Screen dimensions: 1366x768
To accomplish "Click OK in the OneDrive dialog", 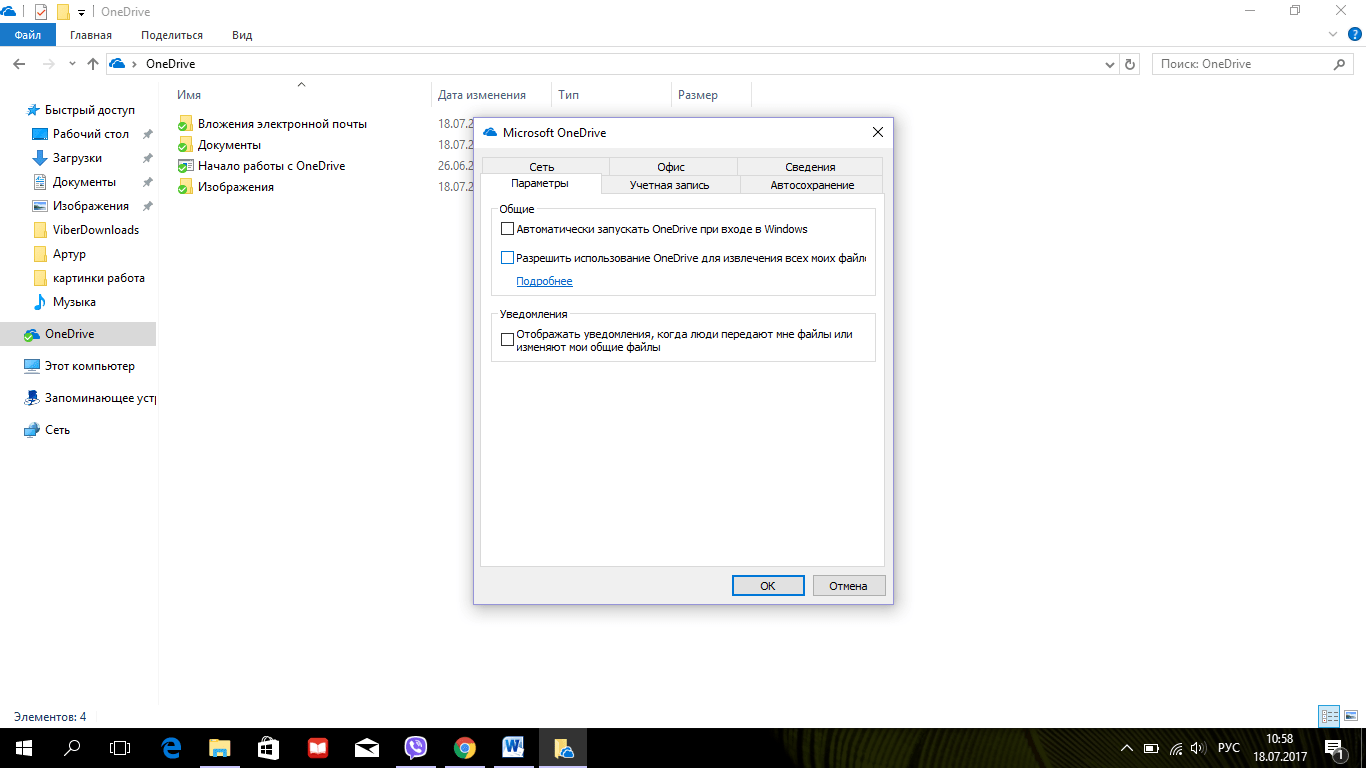I will [768, 586].
